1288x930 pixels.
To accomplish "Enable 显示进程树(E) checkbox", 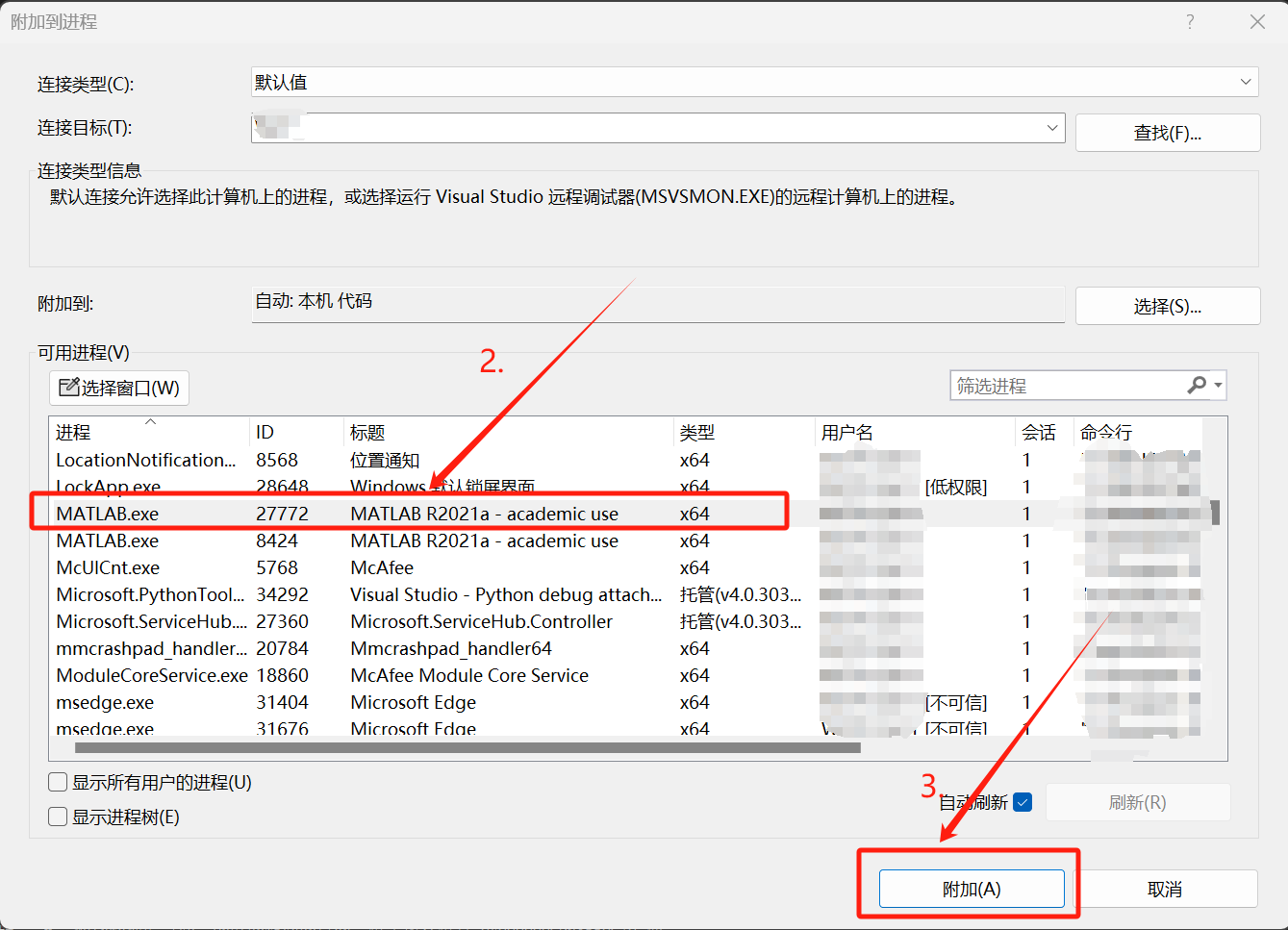I will (x=58, y=817).
